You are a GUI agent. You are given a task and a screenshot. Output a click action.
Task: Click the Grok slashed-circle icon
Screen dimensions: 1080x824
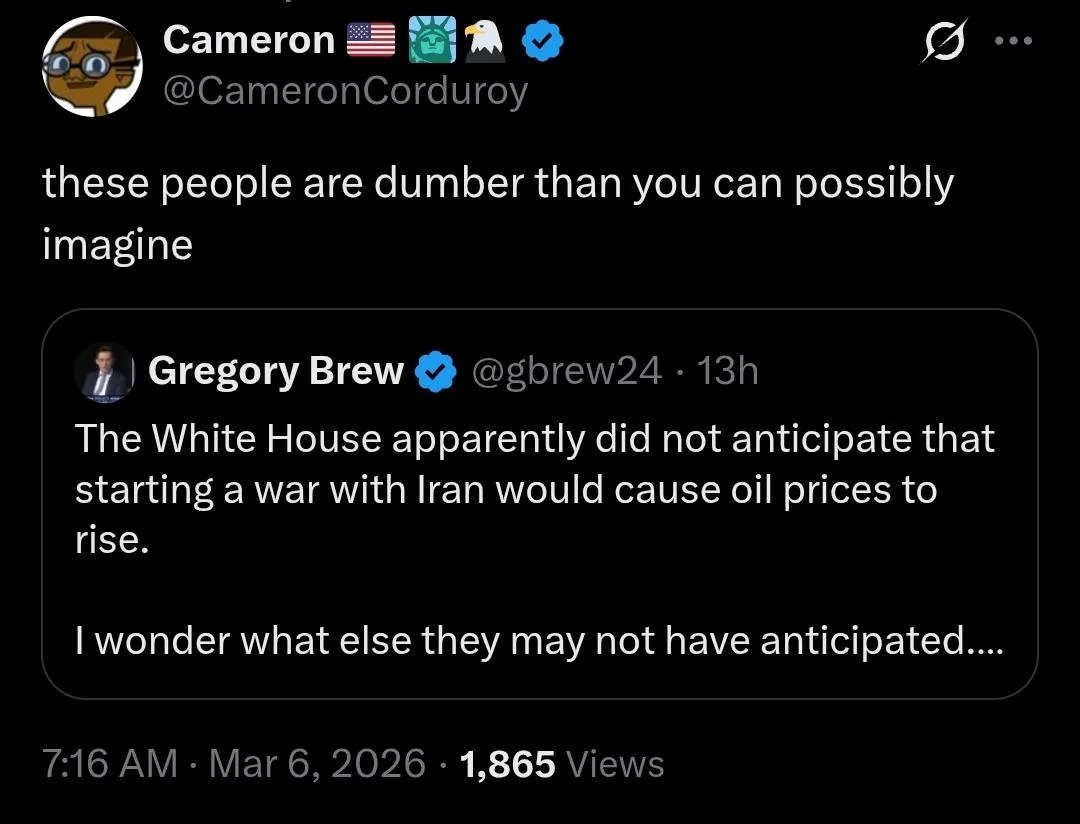pos(941,42)
